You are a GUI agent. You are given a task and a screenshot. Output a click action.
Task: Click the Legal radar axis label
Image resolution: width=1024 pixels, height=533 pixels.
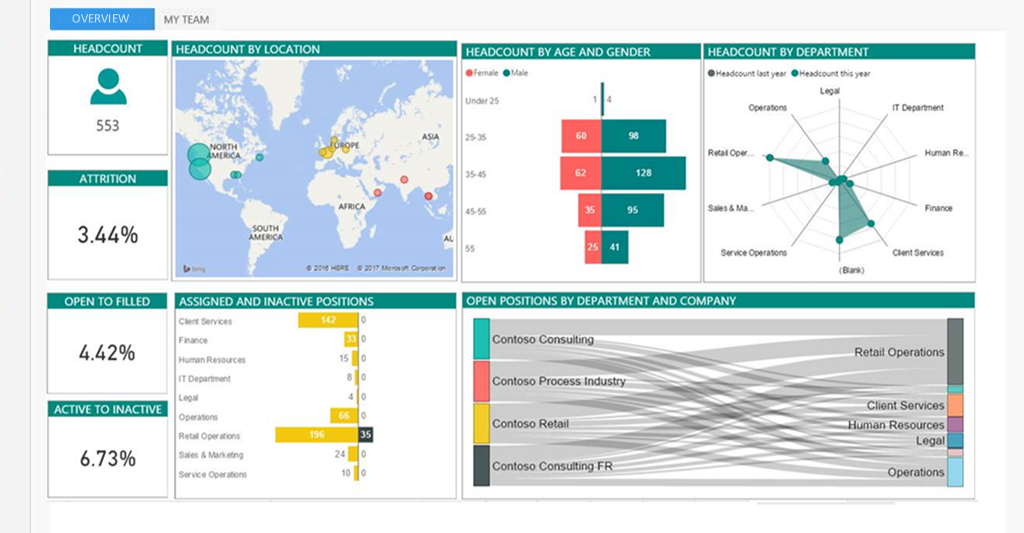[830, 91]
